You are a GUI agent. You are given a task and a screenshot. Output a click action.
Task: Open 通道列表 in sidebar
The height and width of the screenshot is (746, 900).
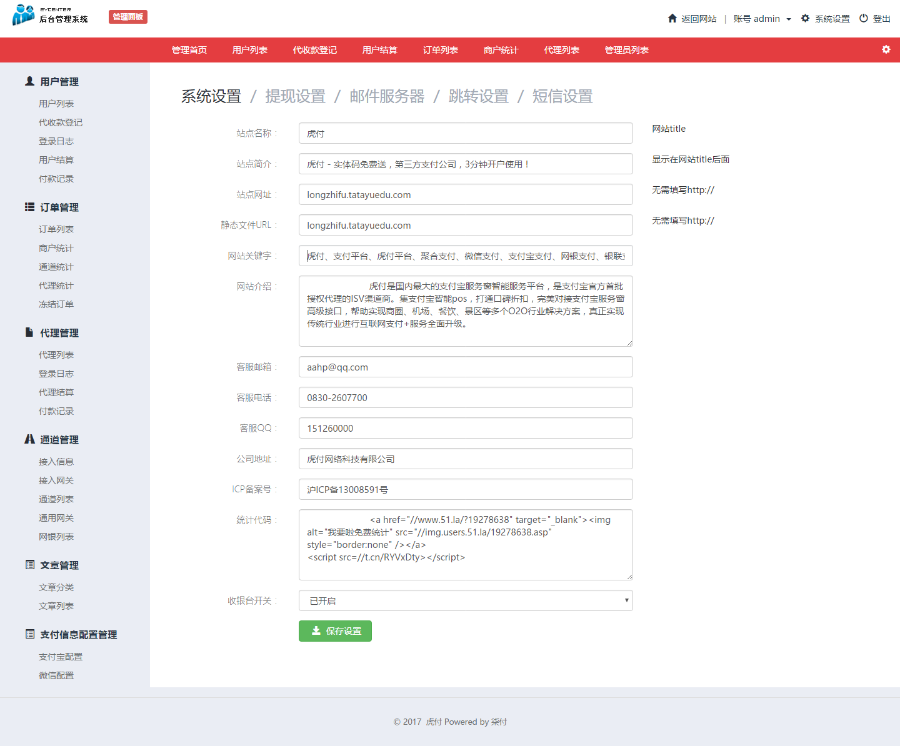[x=56, y=499]
